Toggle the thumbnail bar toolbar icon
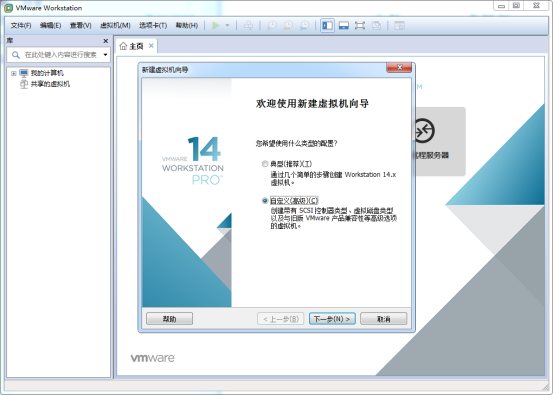 [x=344, y=25]
